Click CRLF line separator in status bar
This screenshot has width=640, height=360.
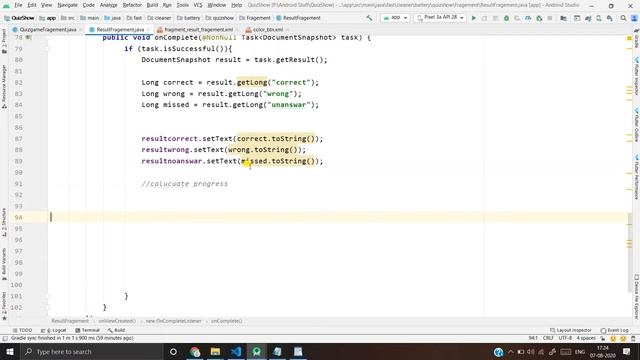pos(548,338)
